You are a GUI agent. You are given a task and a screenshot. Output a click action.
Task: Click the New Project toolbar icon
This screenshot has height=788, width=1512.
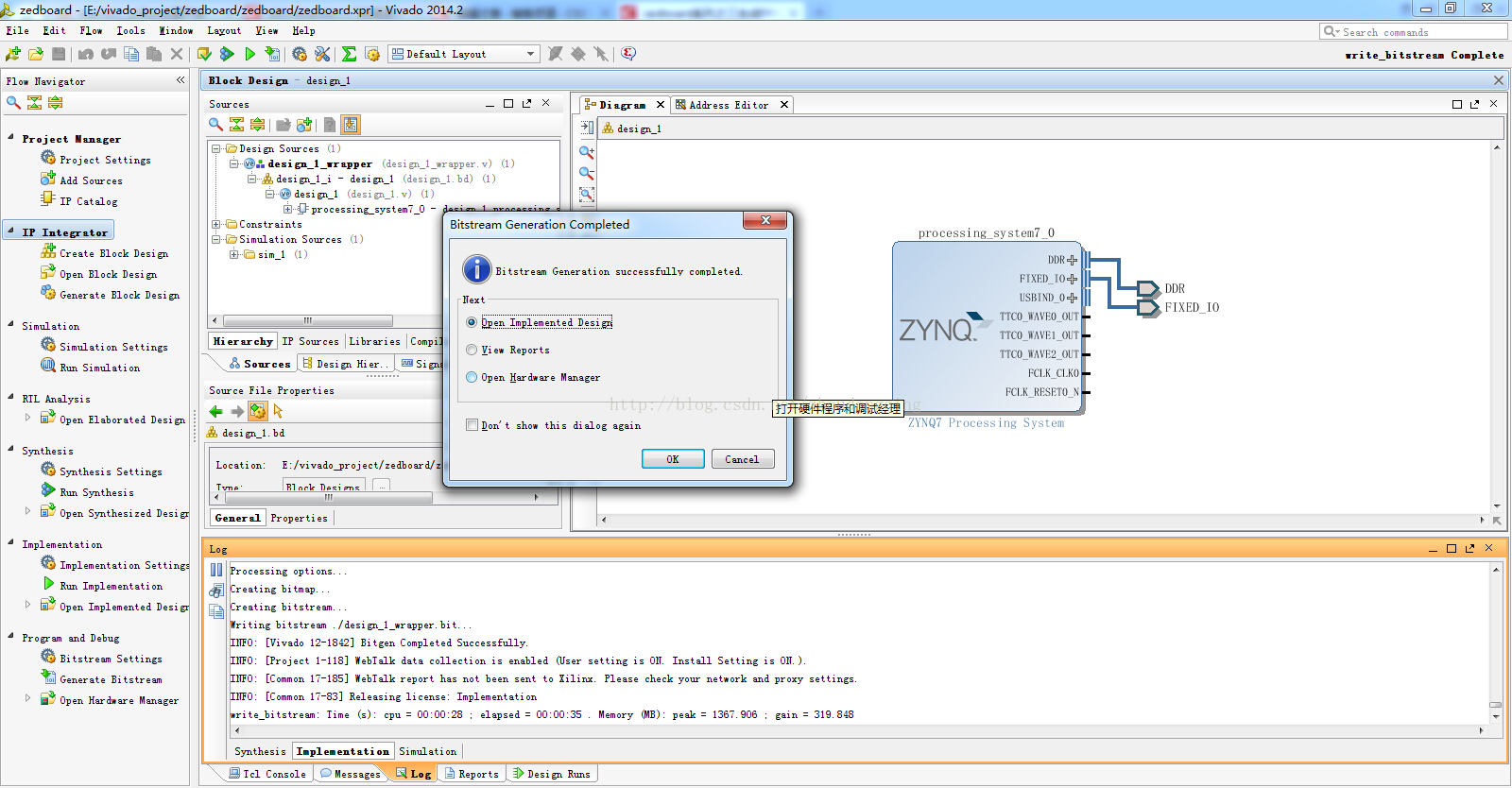click(x=13, y=54)
